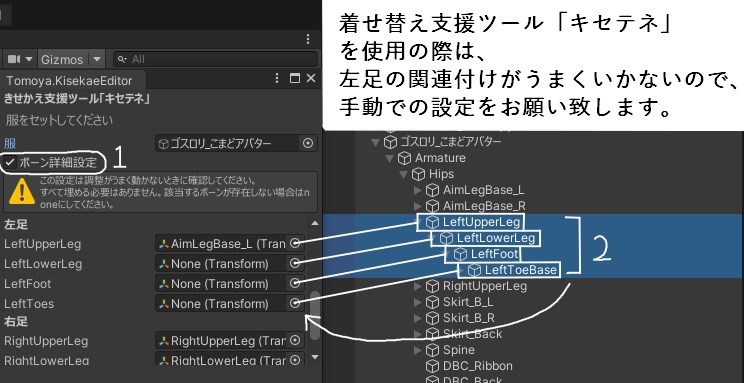Click the Spine cube icon

[432, 350]
